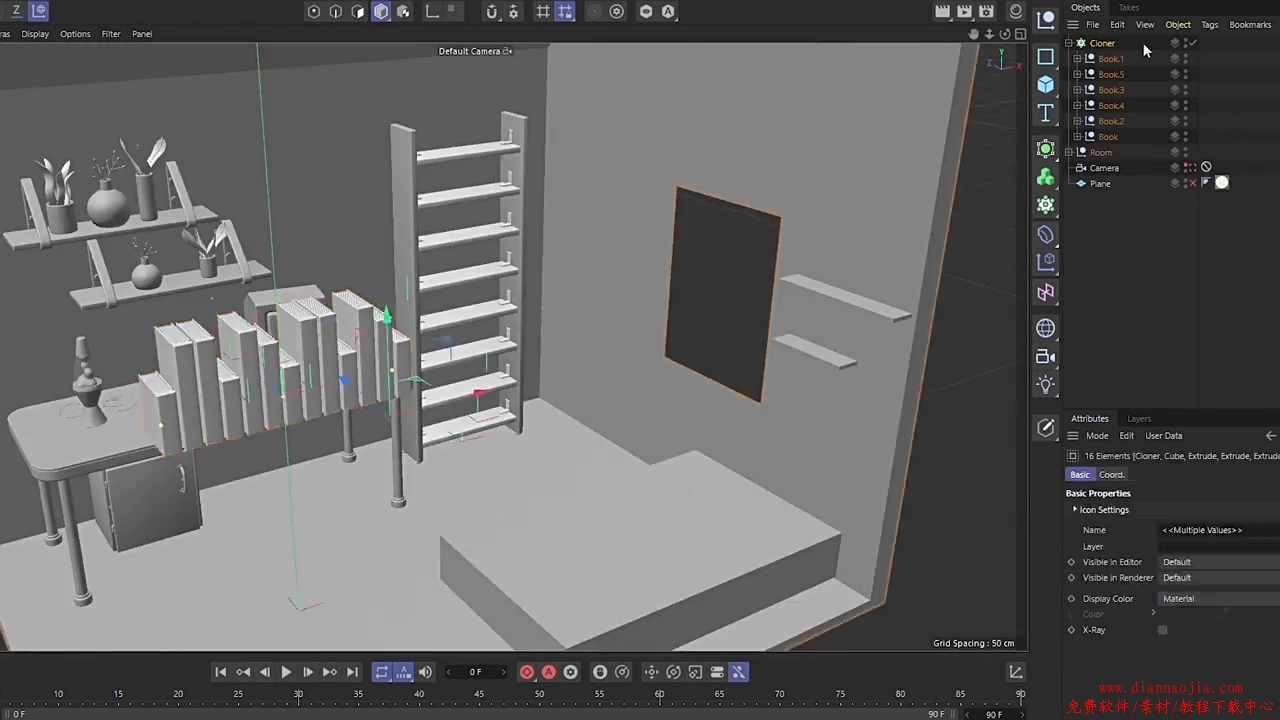Collapse the Cloner hierarchy
Image resolution: width=1280 pixels, height=720 pixels.
[1068, 43]
